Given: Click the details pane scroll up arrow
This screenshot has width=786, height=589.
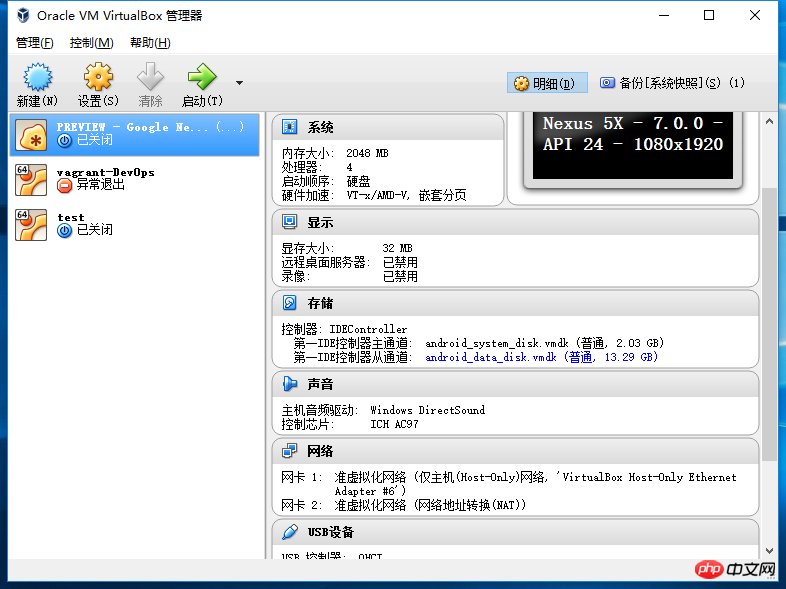Looking at the screenshot, I should (769, 121).
